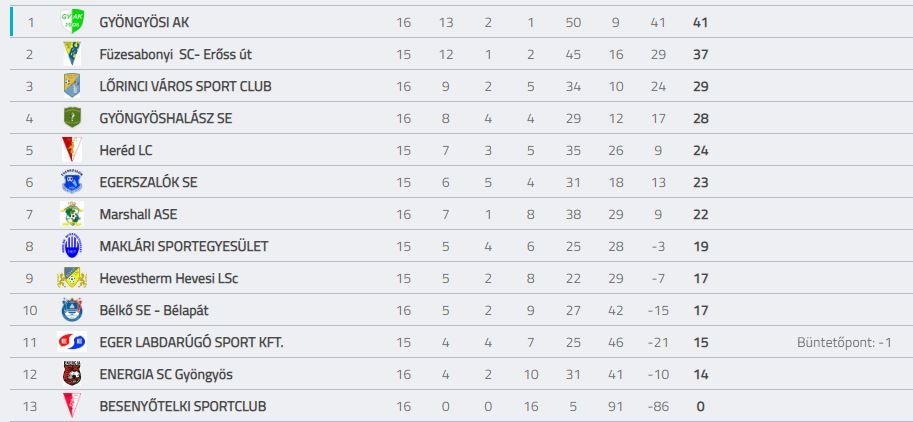
Task: Select the Bélkő SE - Bélapát crest
Action: click(x=72, y=310)
